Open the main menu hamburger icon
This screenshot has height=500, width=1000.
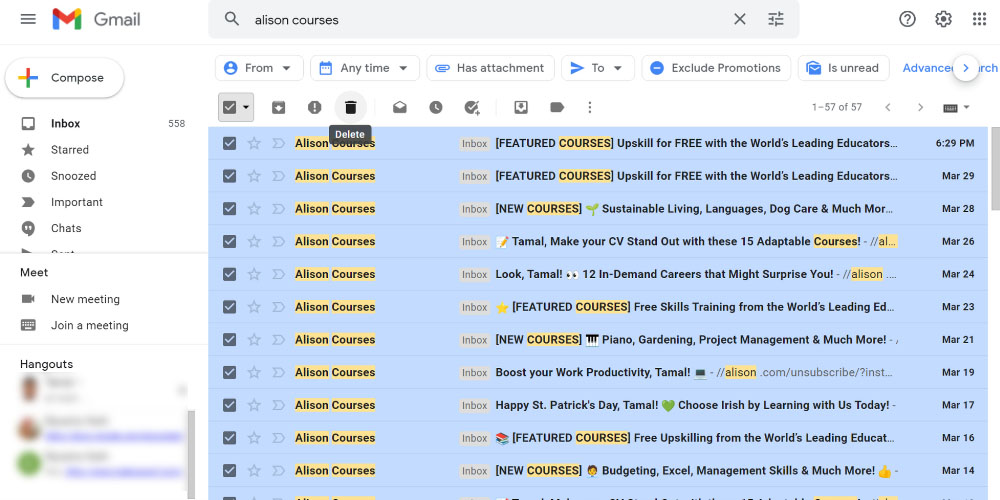(x=28, y=19)
